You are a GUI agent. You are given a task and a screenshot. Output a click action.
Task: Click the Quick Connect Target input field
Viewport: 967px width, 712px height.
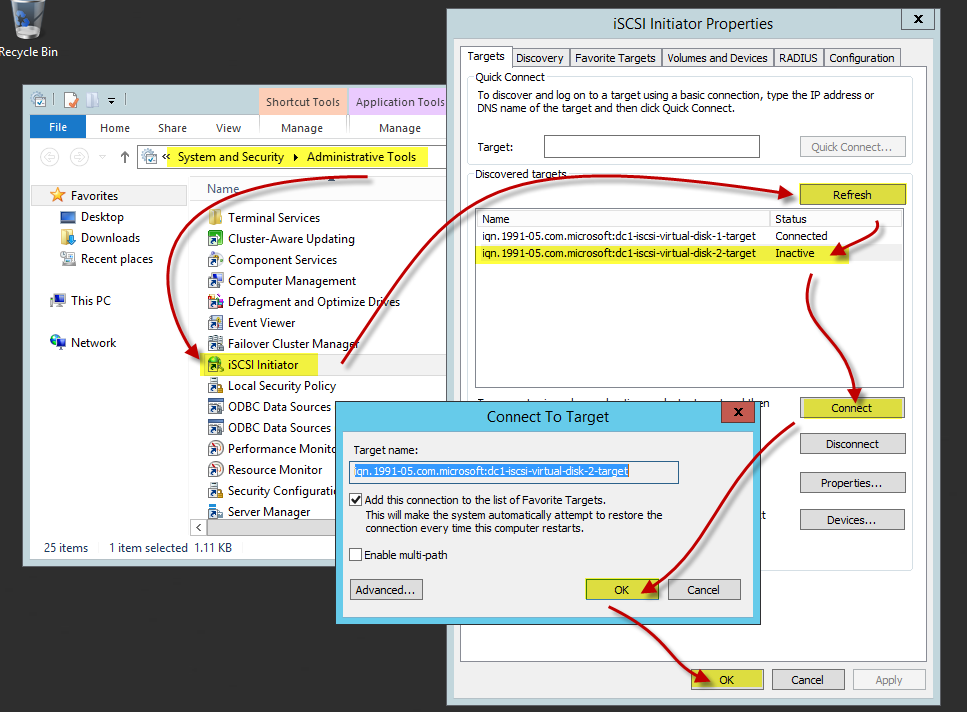pyautogui.click(x=652, y=147)
